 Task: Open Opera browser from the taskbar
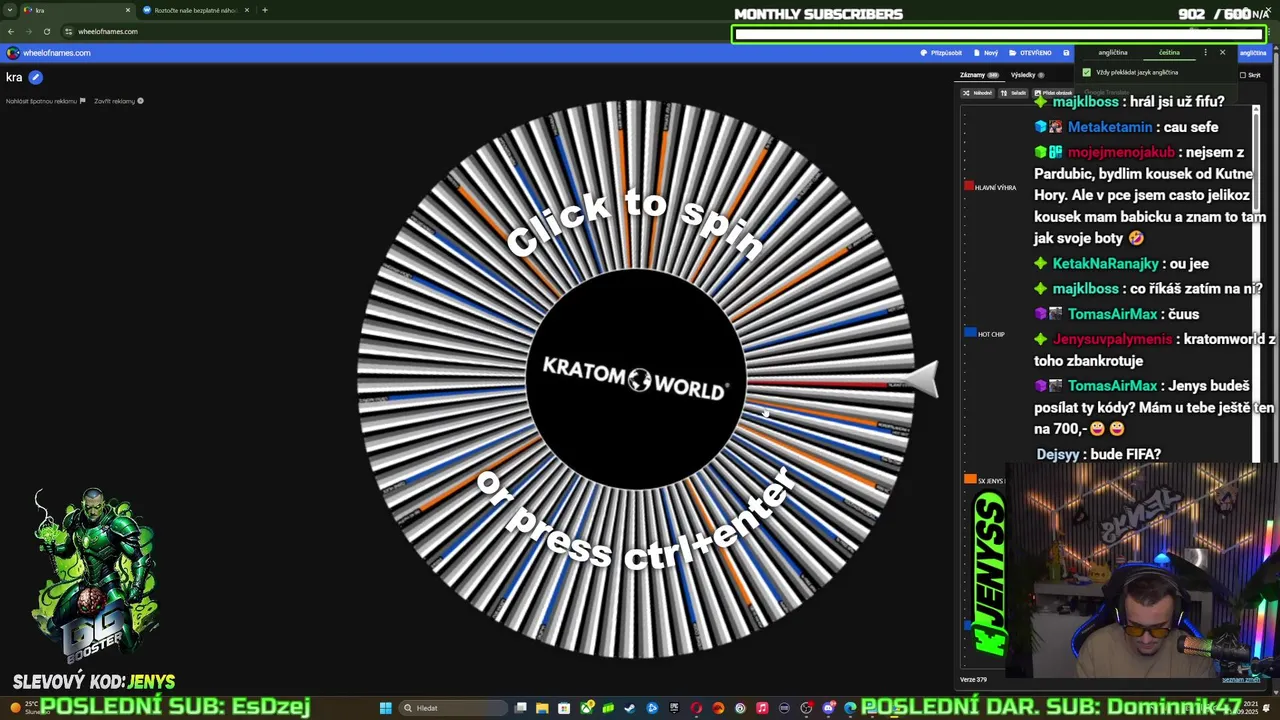[x=696, y=708]
